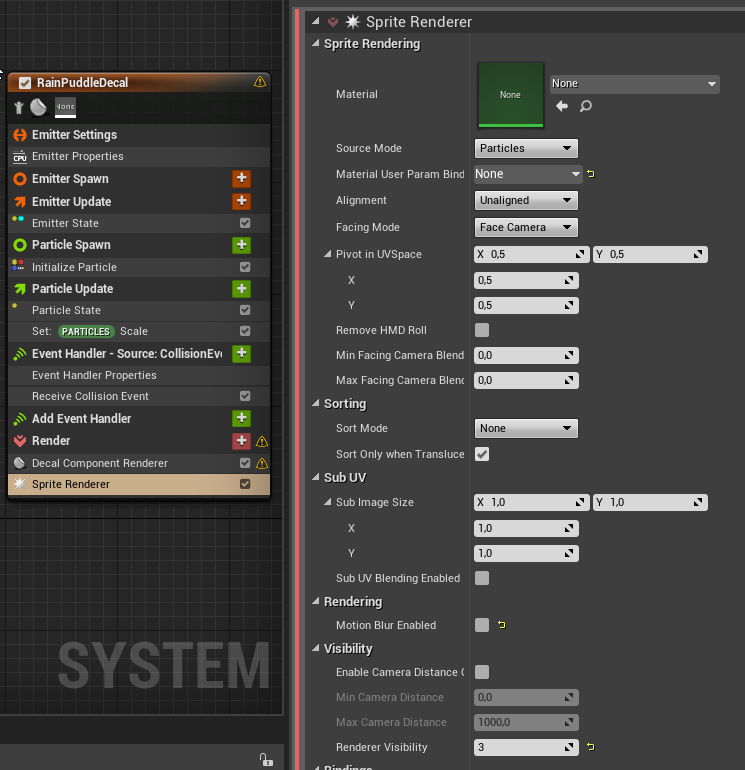Click the decal renderer preview icon in emitter header
The height and width of the screenshot is (770, 745).
(38, 107)
